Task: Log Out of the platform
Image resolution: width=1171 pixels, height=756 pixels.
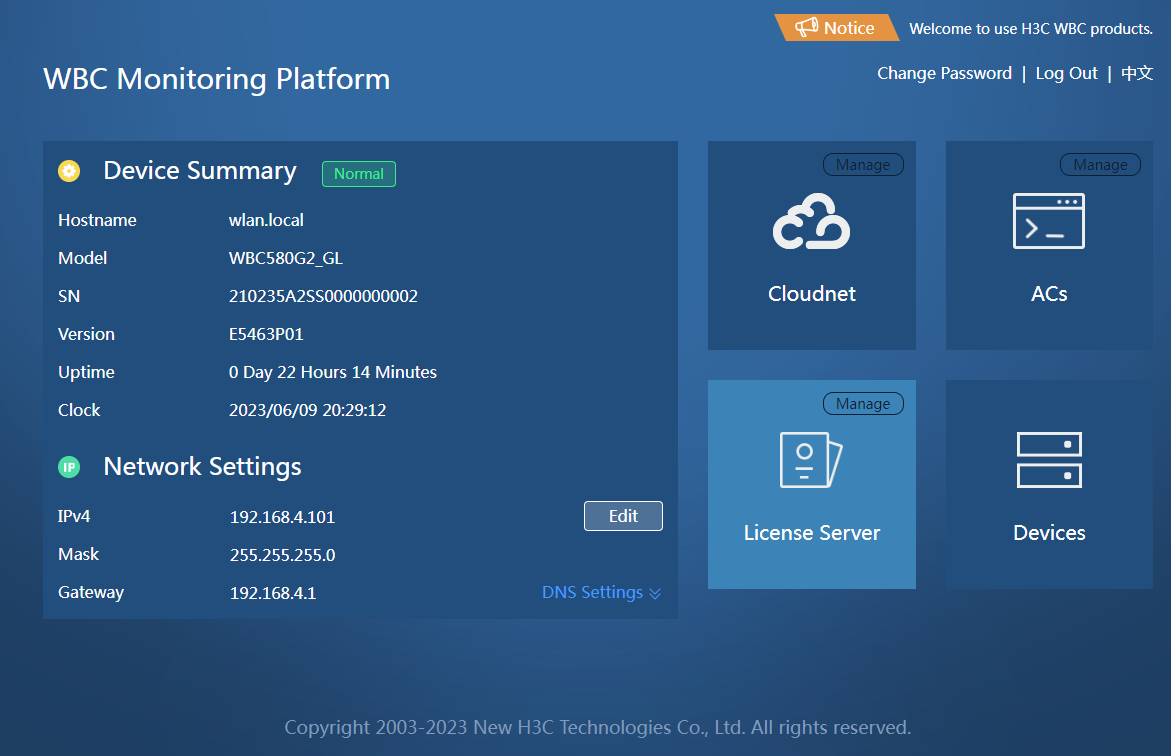Action: click(1066, 73)
